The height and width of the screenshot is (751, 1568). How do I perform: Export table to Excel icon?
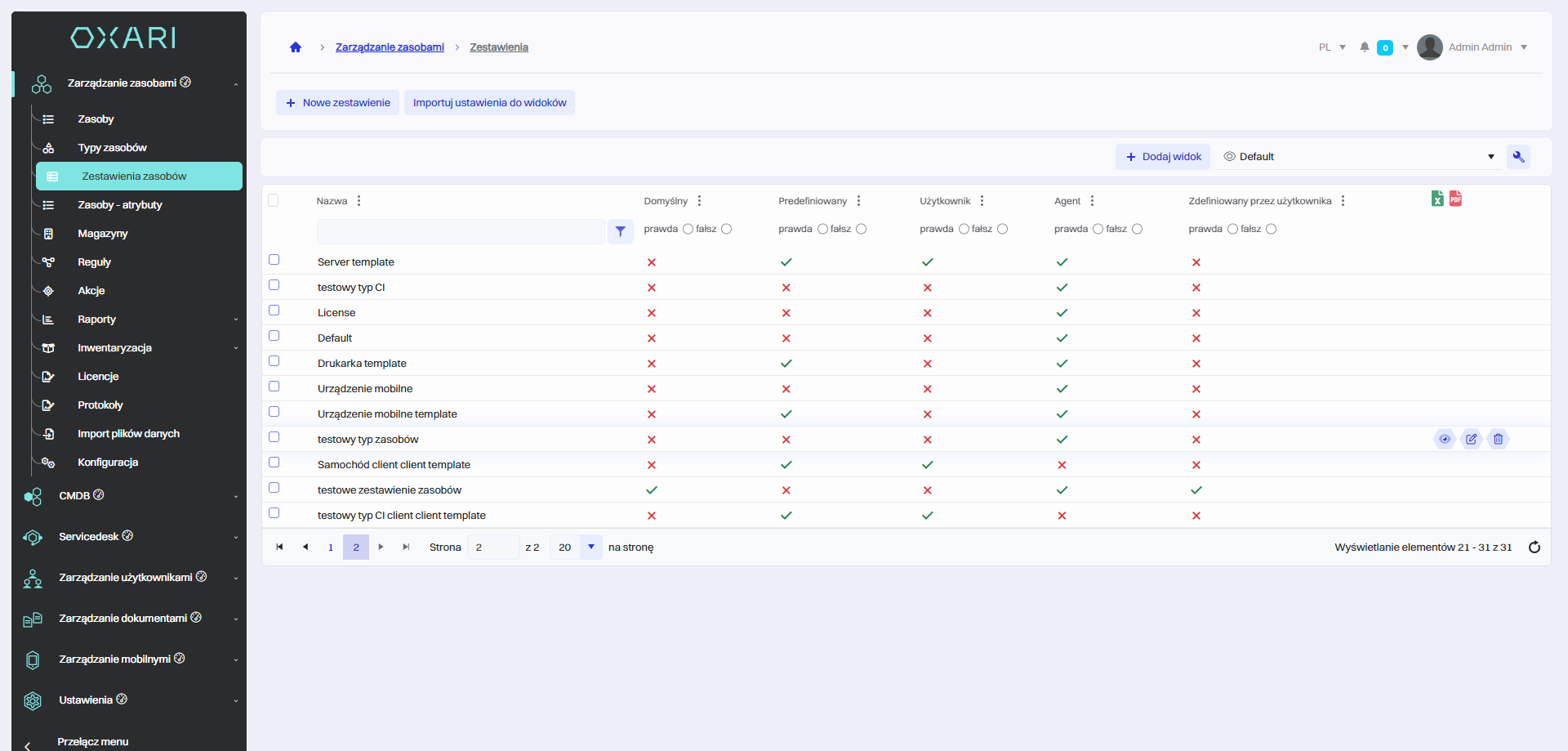[x=1437, y=199]
